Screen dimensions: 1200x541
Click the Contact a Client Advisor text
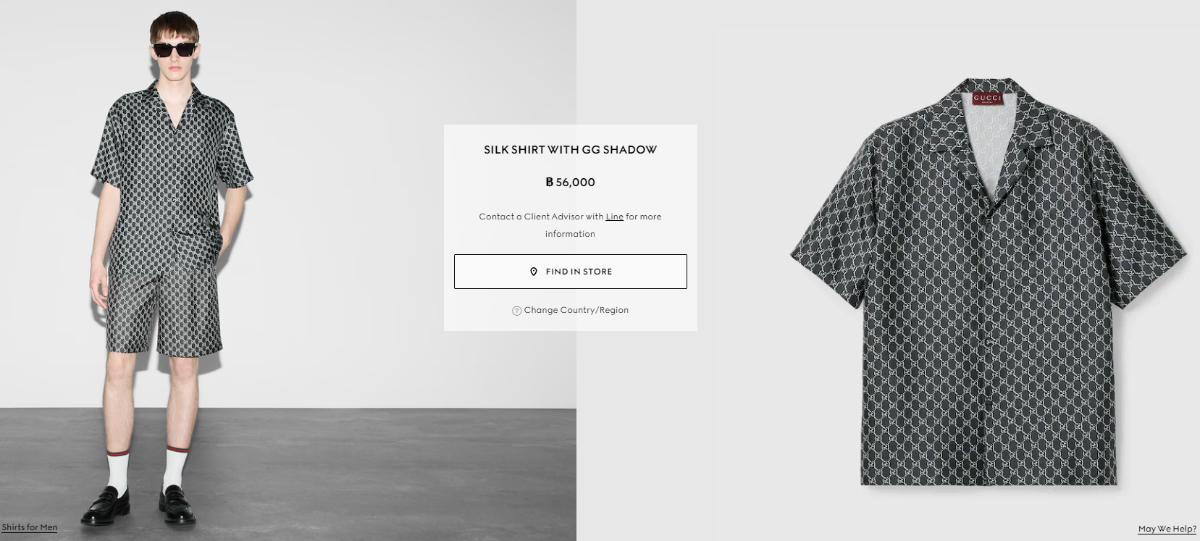coord(540,217)
